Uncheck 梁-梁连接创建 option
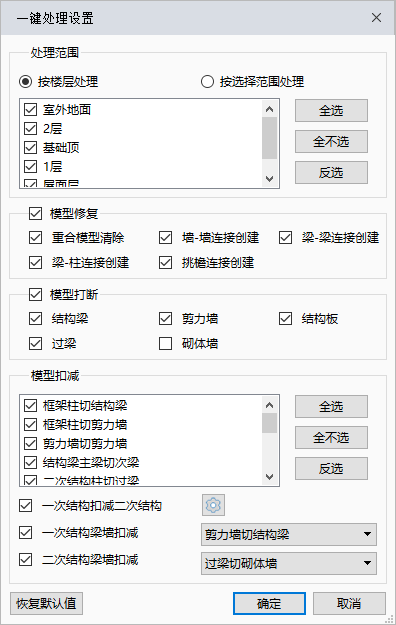Screen dimensions: 396x625 [286, 238]
